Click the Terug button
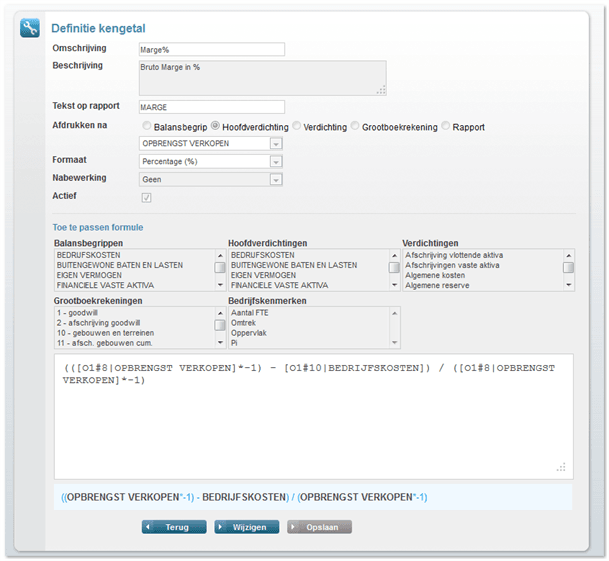Viewport: 609px width, 561px height. click(x=174, y=527)
